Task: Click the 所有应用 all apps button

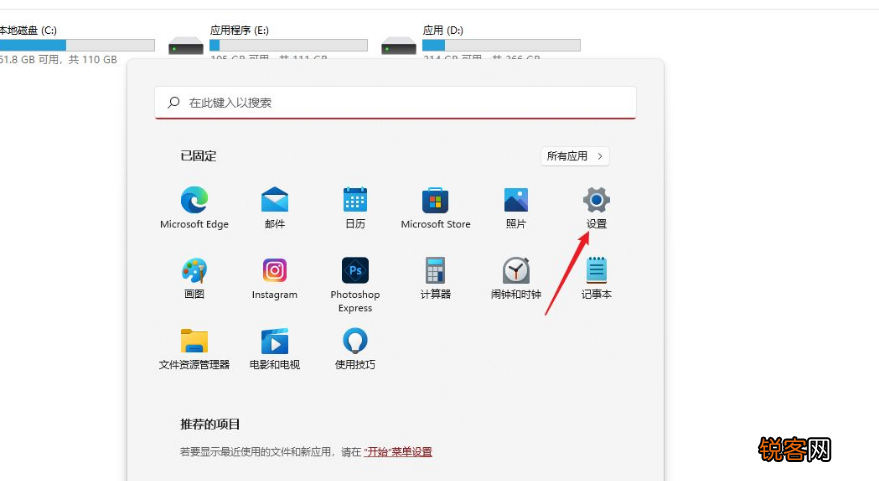Action: pyautogui.click(x=575, y=156)
